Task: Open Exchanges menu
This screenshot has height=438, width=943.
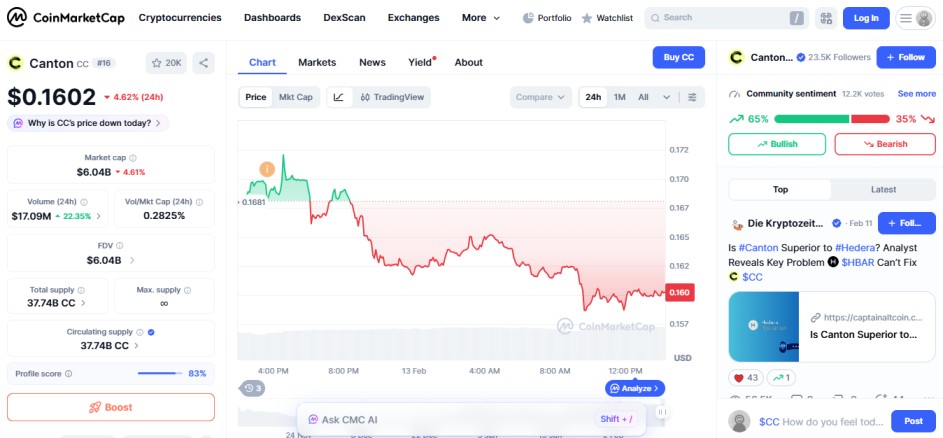Action: click(x=413, y=18)
